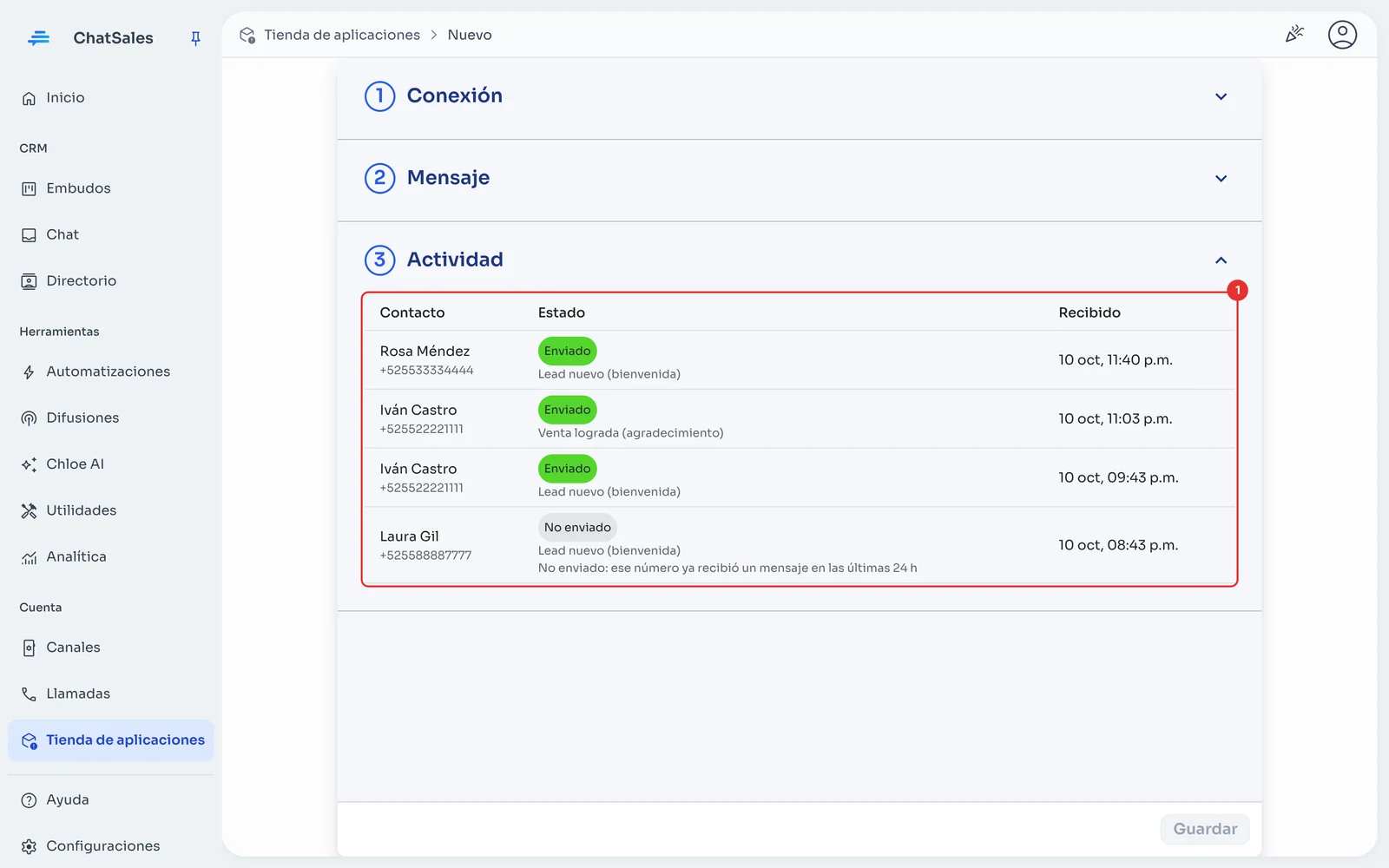Click the Configuraciones gear icon
The image size is (1389, 868).
point(29,846)
